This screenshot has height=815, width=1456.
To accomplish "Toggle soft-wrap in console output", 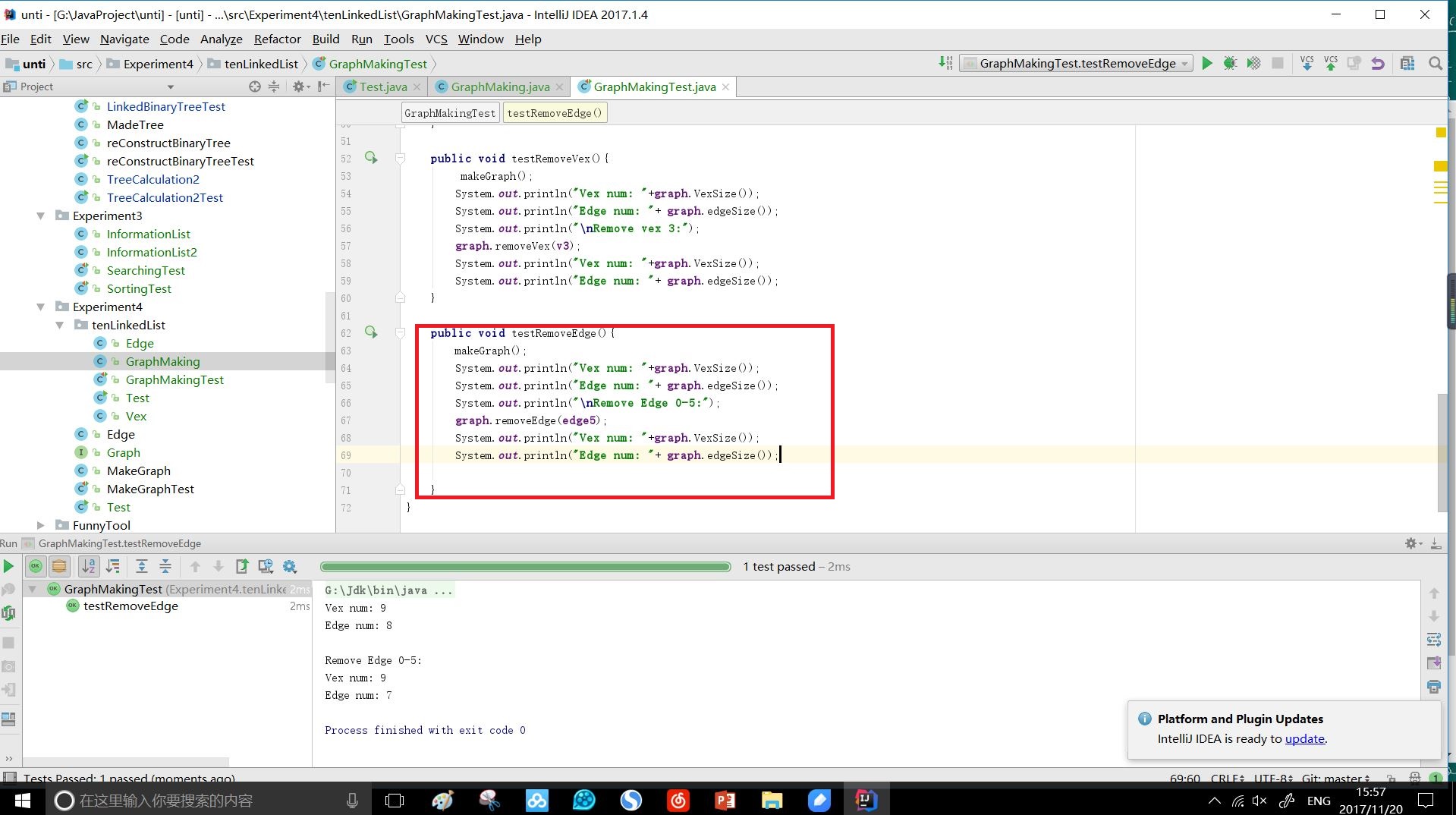I will point(1433,640).
